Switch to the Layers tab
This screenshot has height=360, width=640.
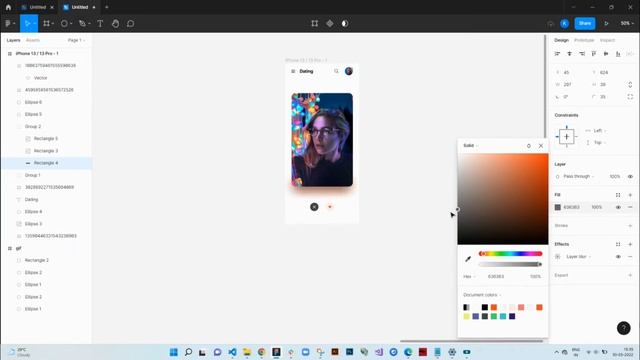click(x=13, y=40)
